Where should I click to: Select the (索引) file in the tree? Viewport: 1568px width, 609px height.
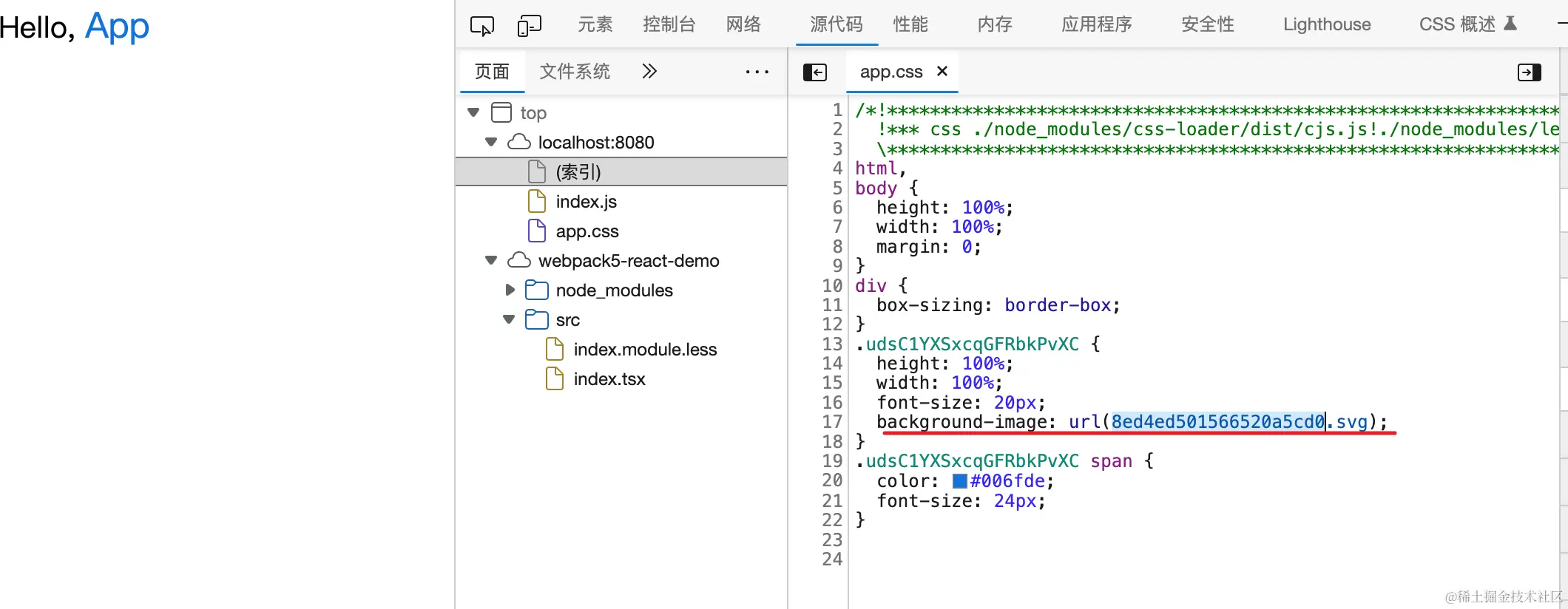click(621, 171)
